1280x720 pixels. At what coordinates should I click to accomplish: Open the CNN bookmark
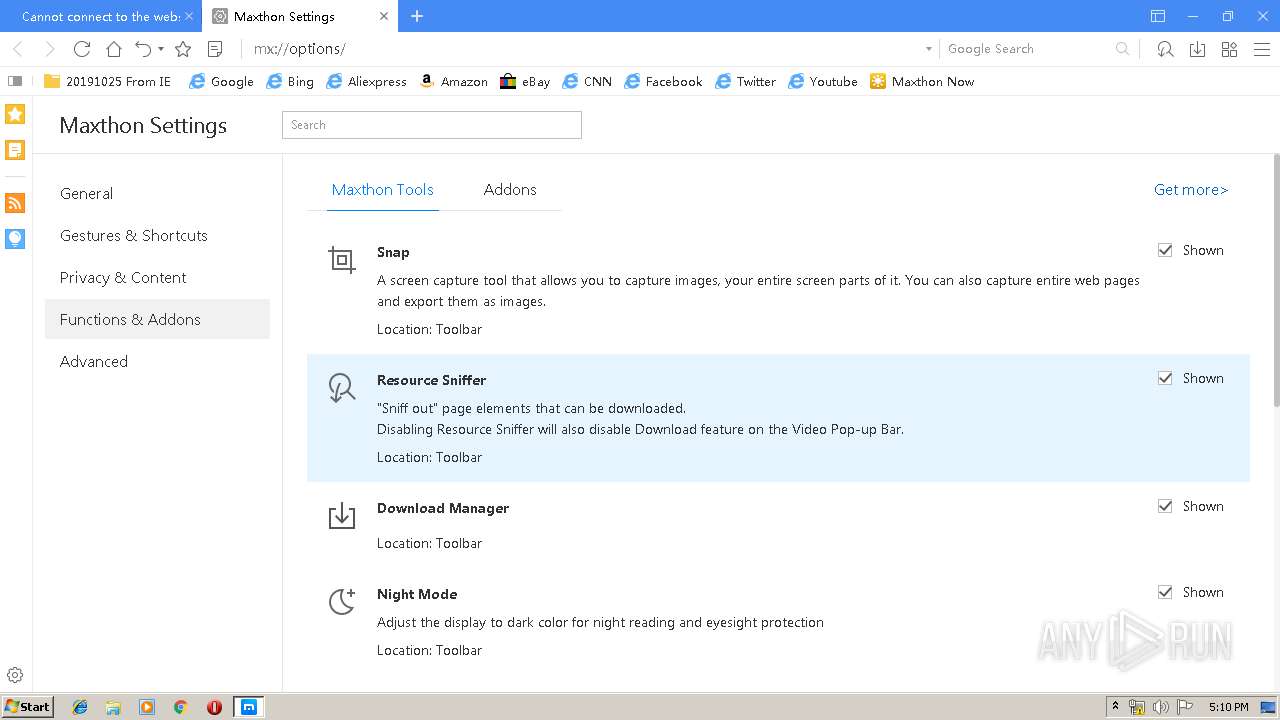(x=587, y=82)
